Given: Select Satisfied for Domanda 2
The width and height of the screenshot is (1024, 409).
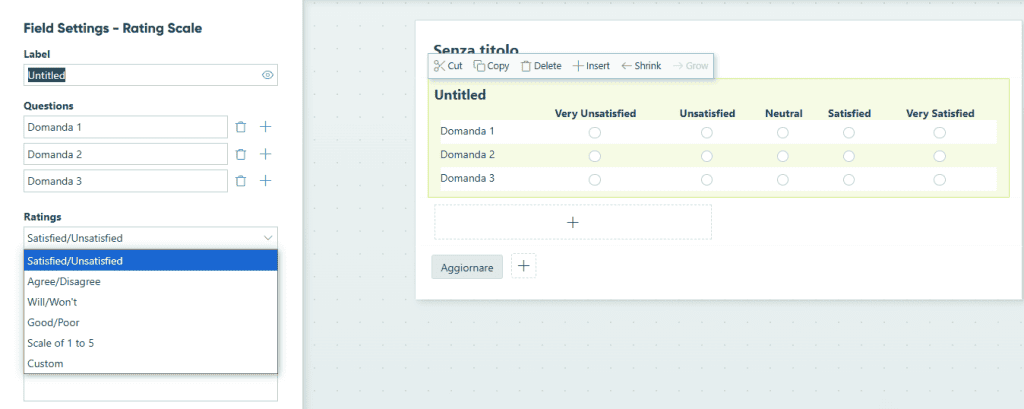Looking at the screenshot, I should click(x=849, y=156).
